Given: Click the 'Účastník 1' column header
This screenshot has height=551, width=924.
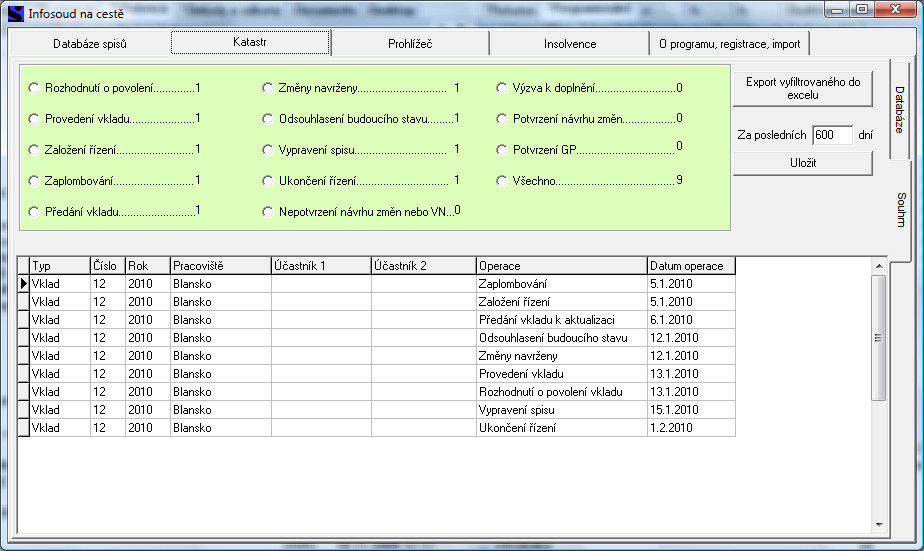Looking at the screenshot, I should tap(321, 266).
